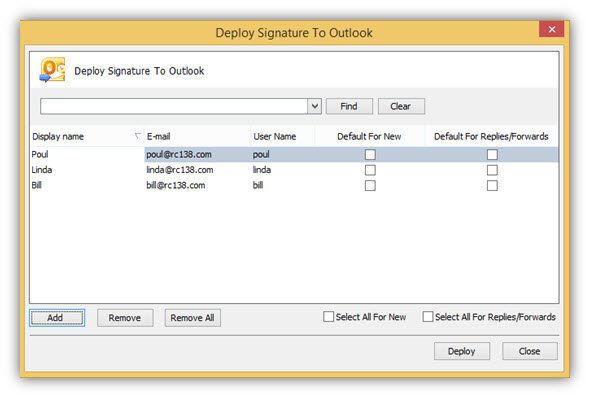
Task: Click the bill@rc138.com email cell
Action: tap(198, 185)
